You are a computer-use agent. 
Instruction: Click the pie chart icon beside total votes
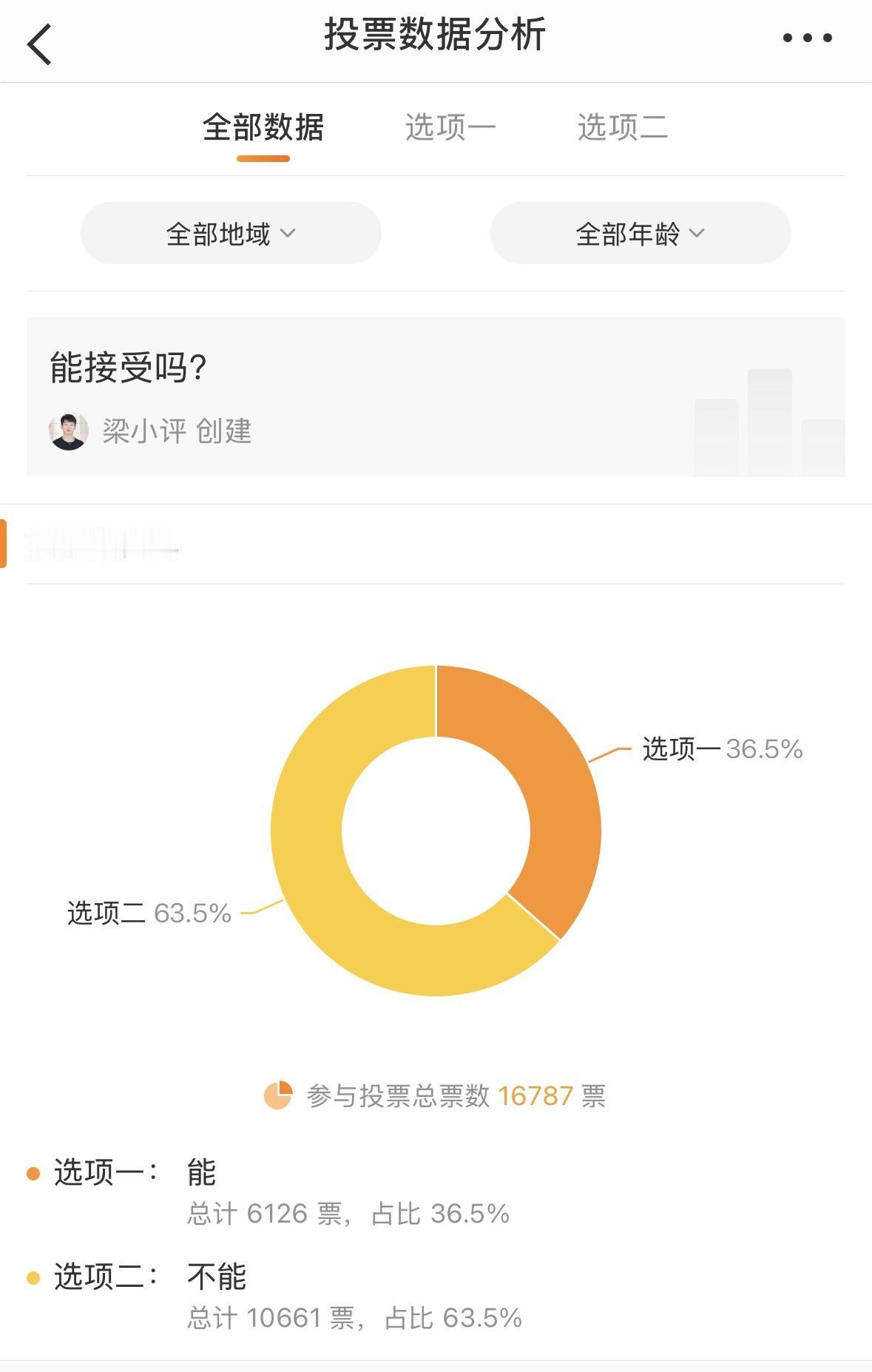click(x=278, y=1095)
